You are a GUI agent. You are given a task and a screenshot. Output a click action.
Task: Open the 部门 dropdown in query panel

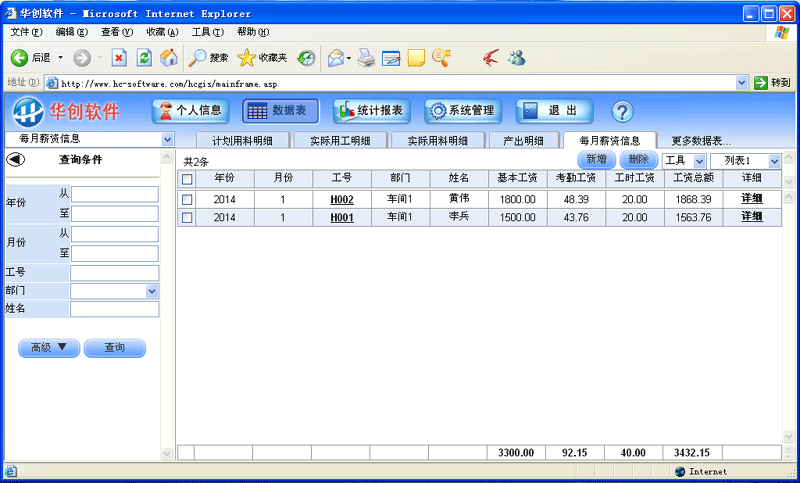(152, 291)
